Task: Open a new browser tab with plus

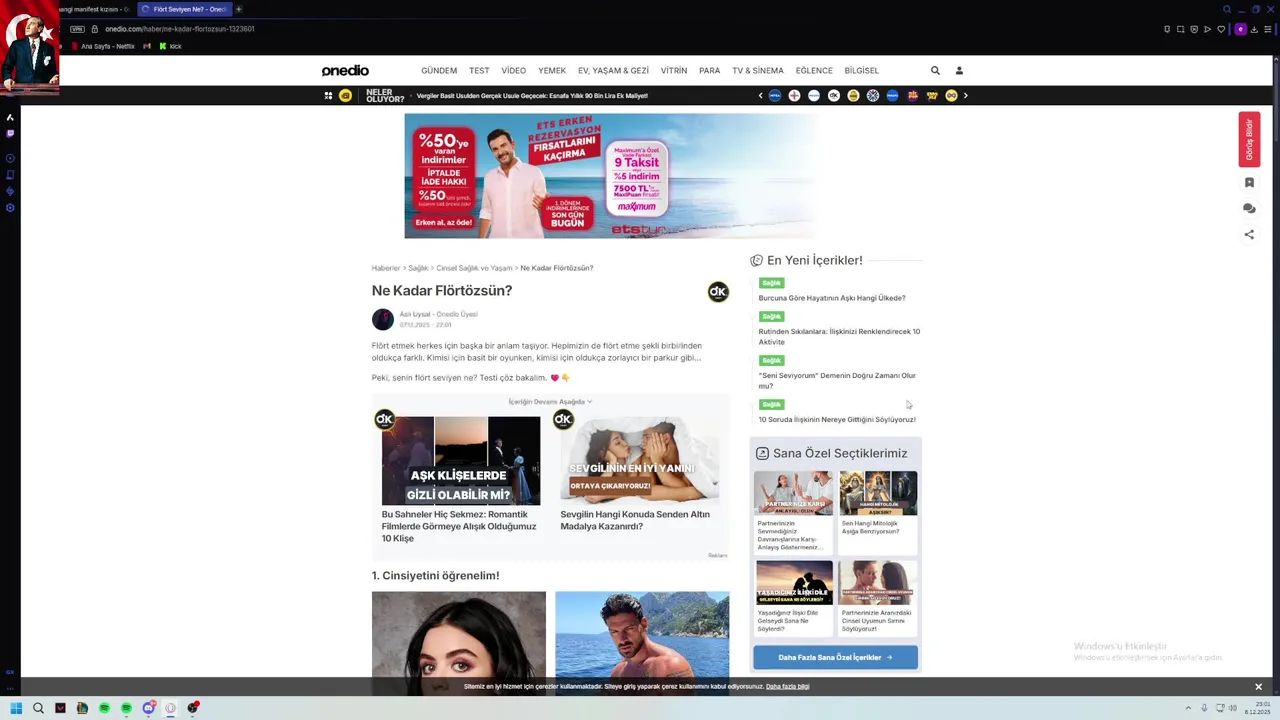Action: pyautogui.click(x=239, y=9)
